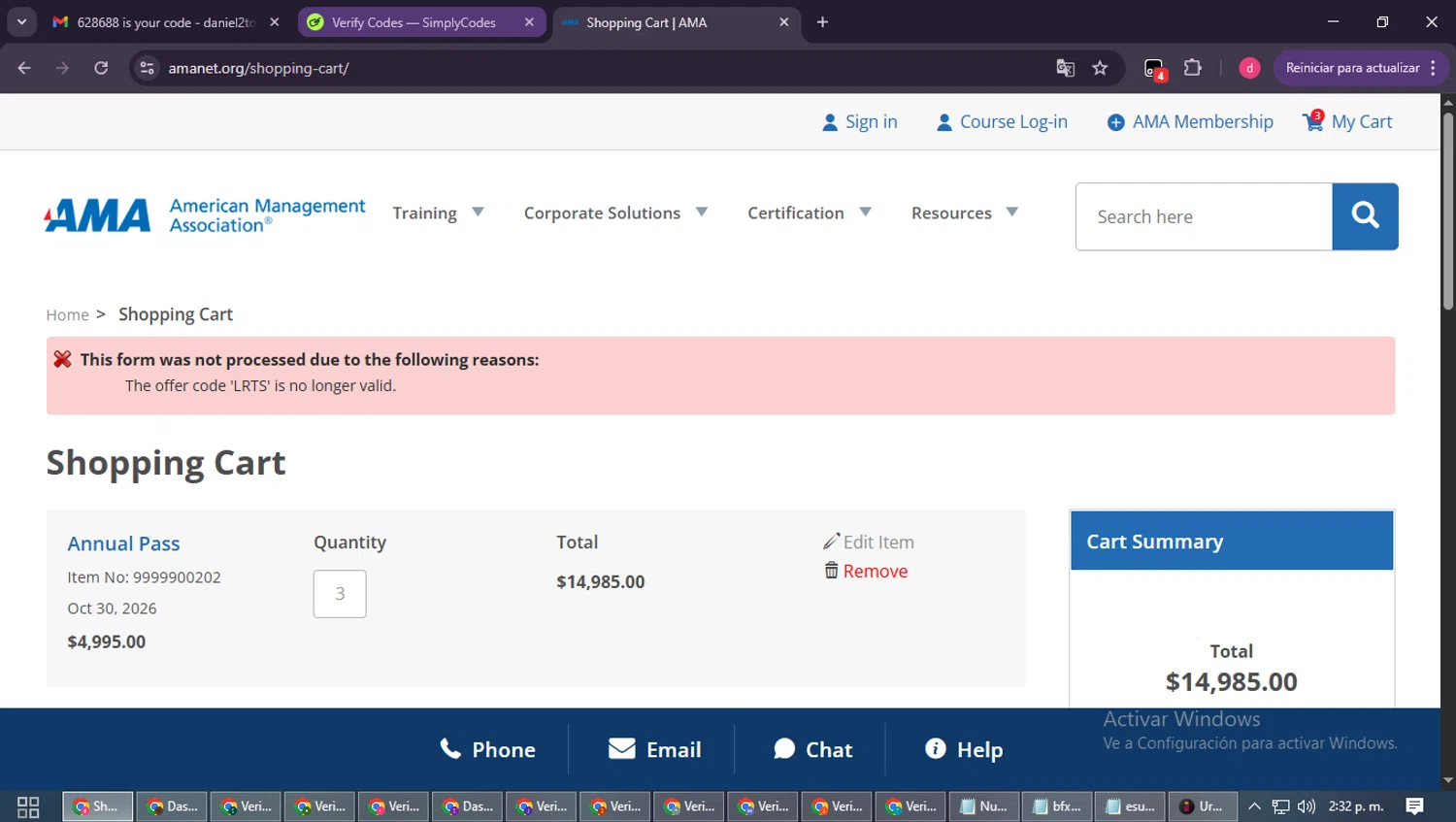Open a new browser tab
The image size is (1456, 822).
tap(822, 22)
